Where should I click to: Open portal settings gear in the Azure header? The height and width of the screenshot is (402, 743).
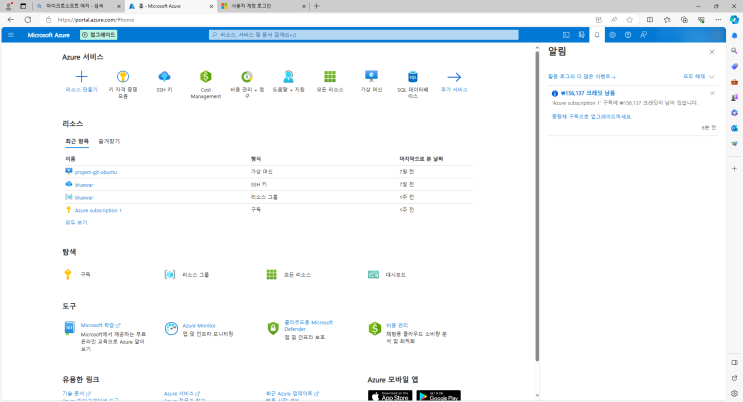click(x=613, y=35)
